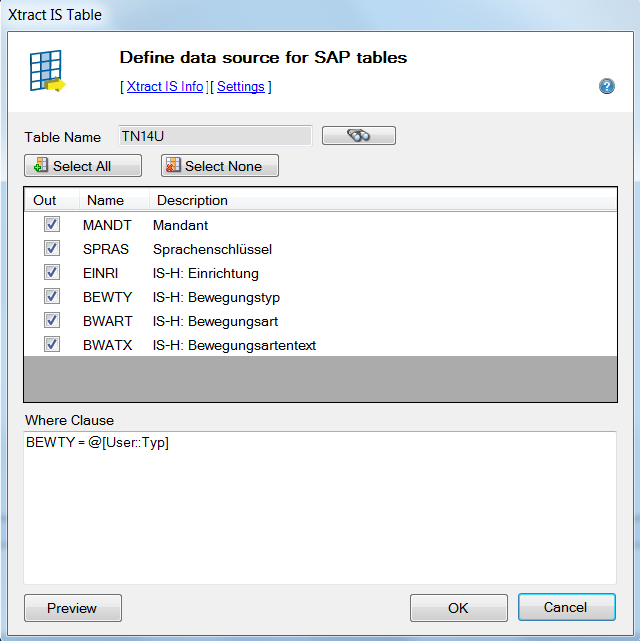Confirm with the OK button
This screenshot has width=640, height=641.
(459, 608)
